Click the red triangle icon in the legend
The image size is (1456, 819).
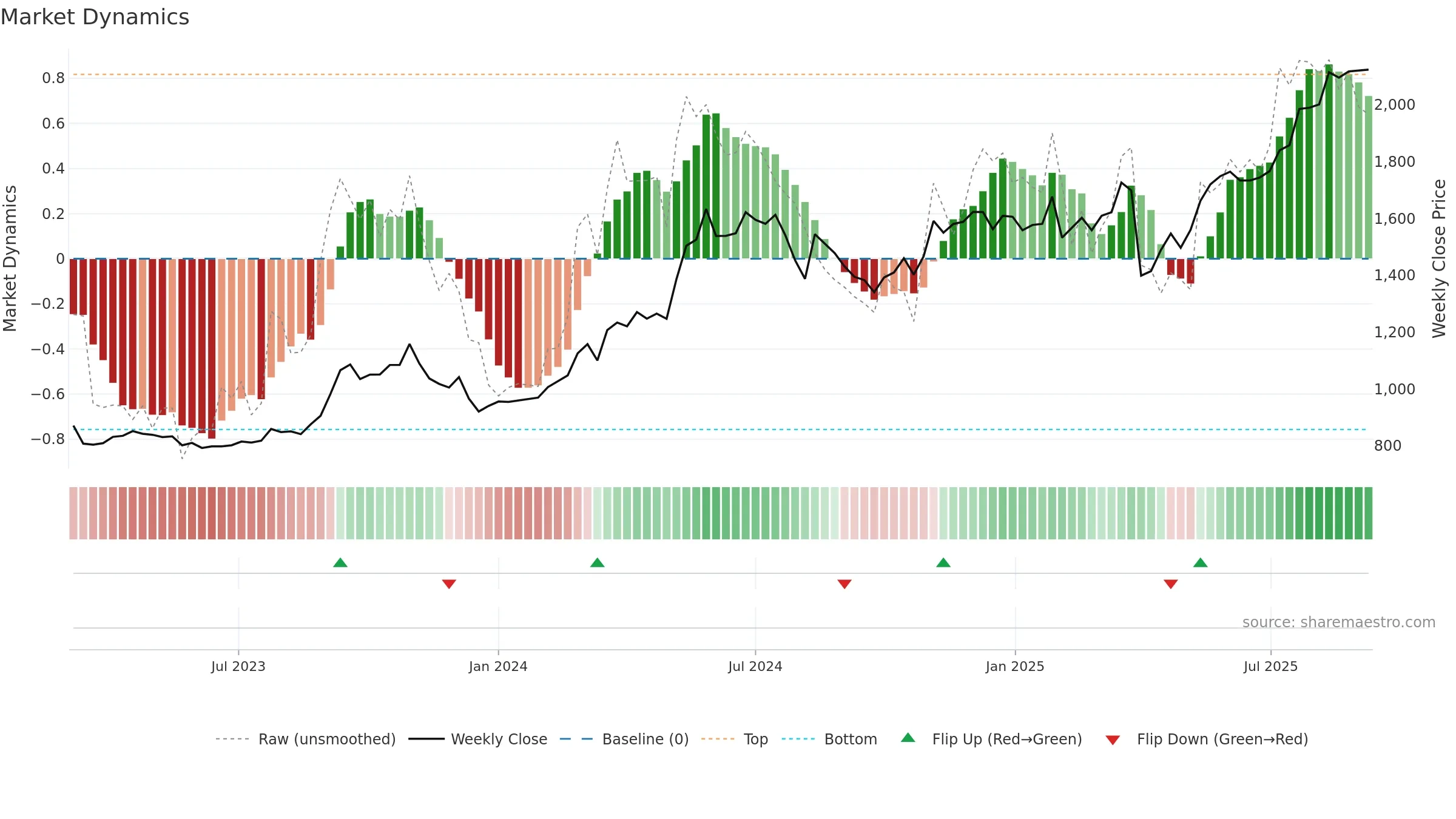[x=1113, y=740]
